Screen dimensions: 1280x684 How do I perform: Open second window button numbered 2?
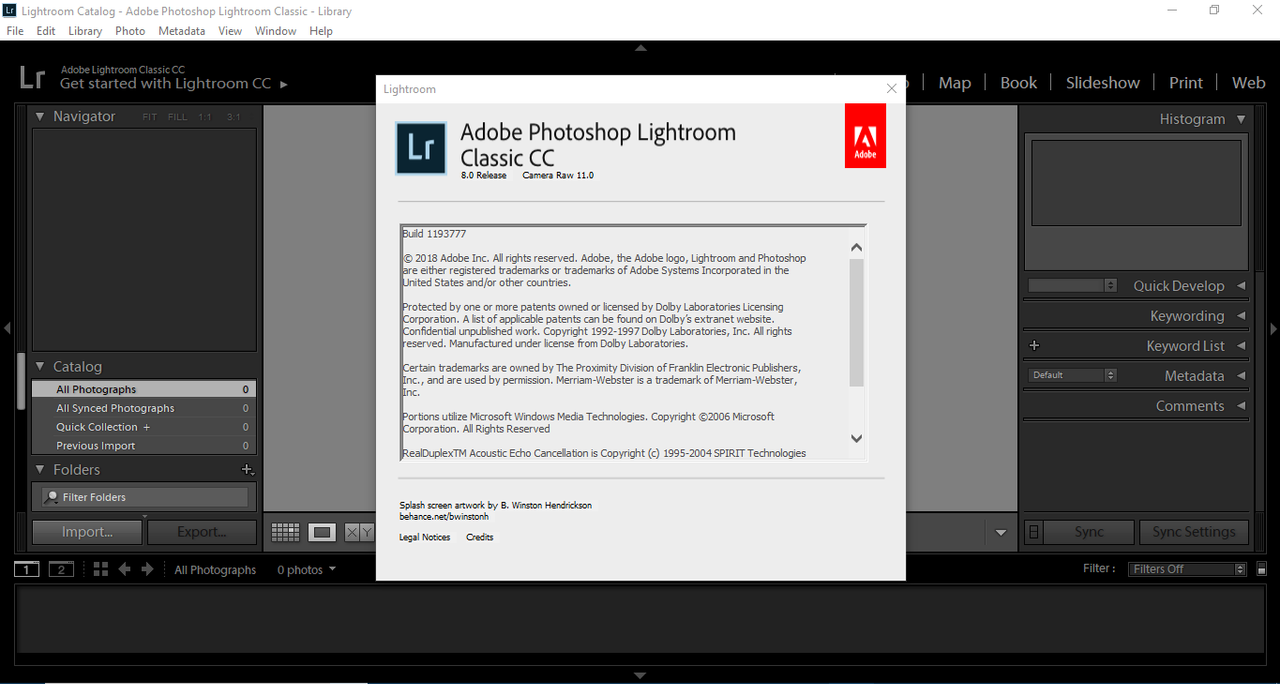62,569
